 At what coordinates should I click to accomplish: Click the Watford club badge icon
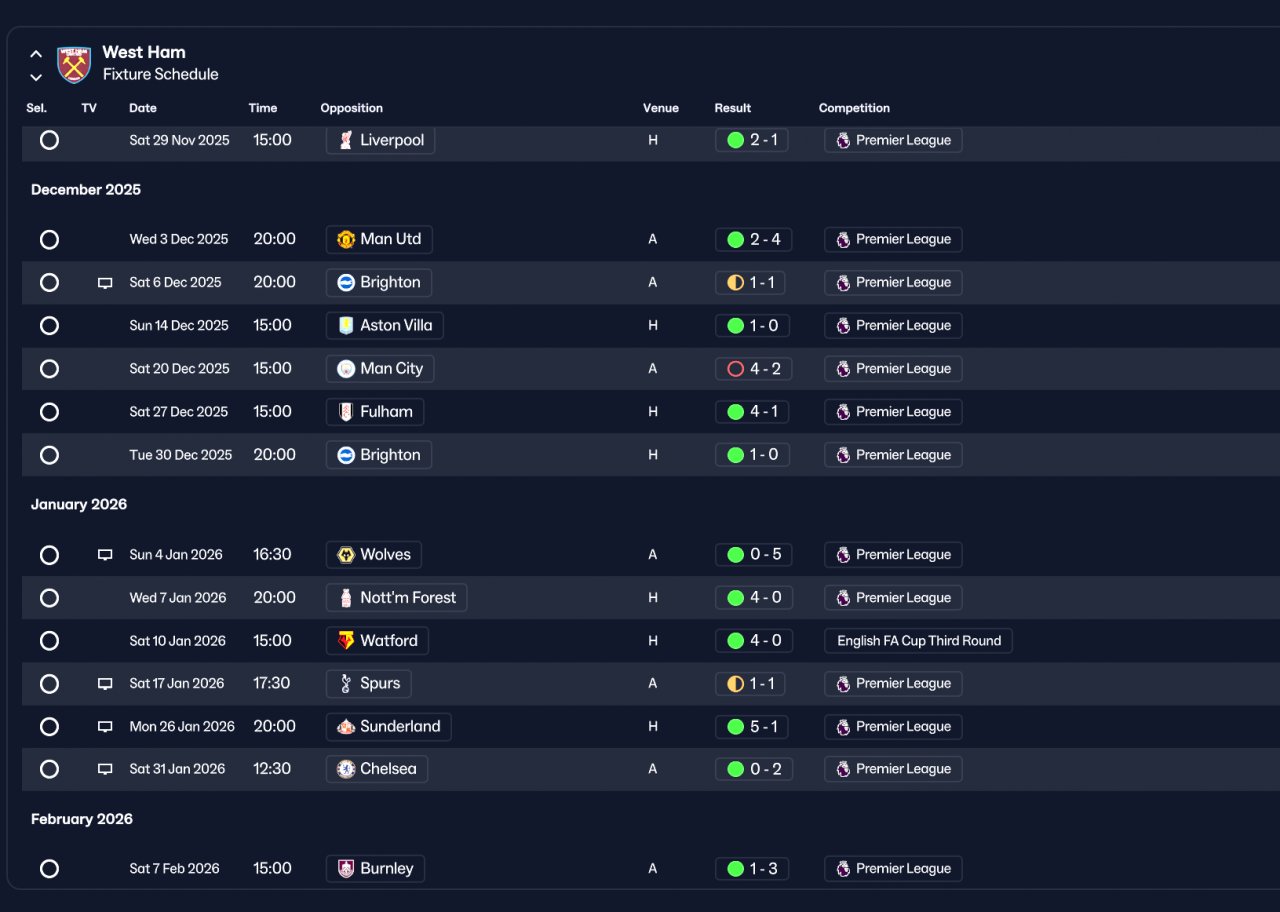[346, 641]
